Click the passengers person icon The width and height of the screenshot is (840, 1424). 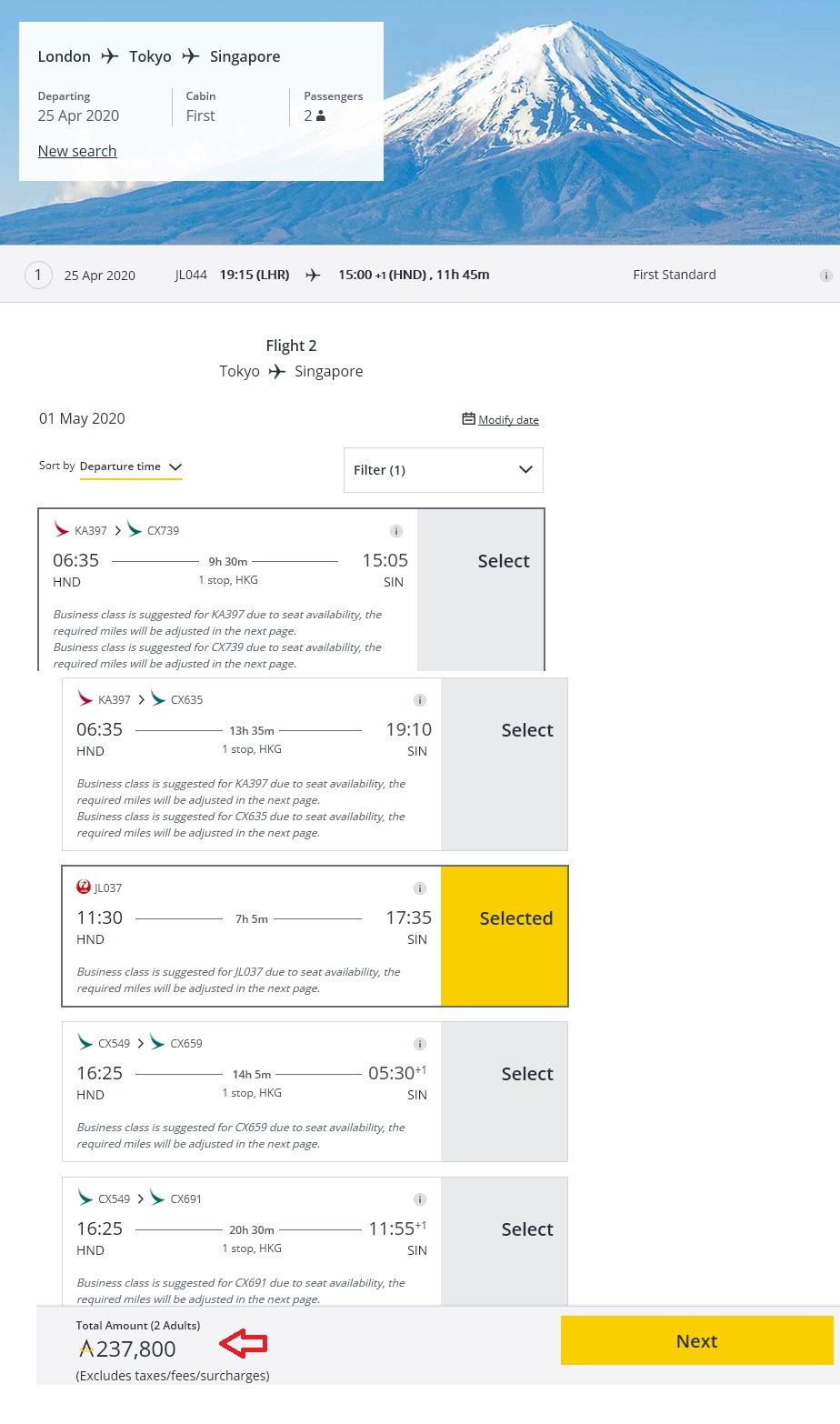[x=320, y=116]
